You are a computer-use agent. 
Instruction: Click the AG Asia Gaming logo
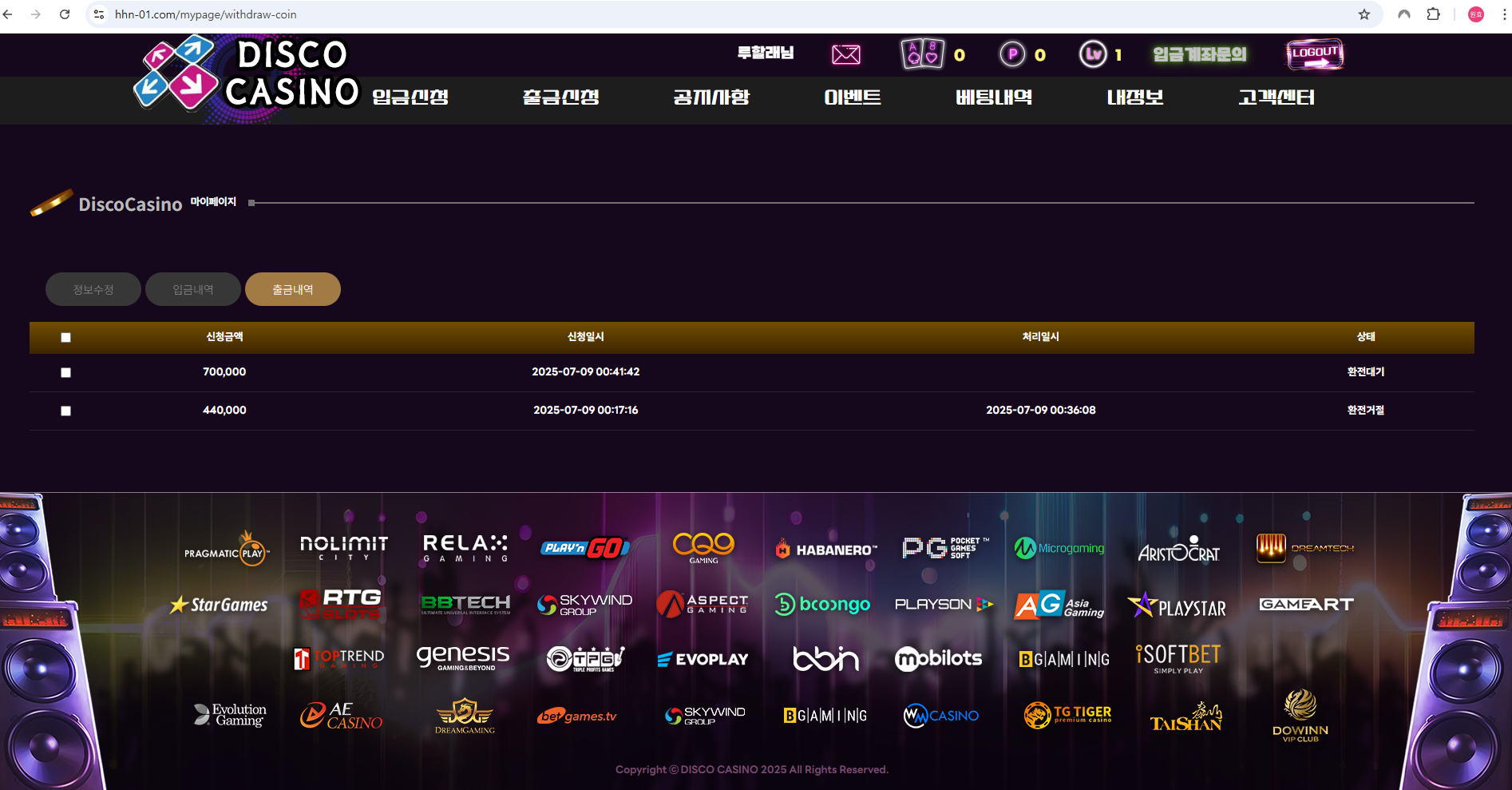click(x=1059, y=605)
